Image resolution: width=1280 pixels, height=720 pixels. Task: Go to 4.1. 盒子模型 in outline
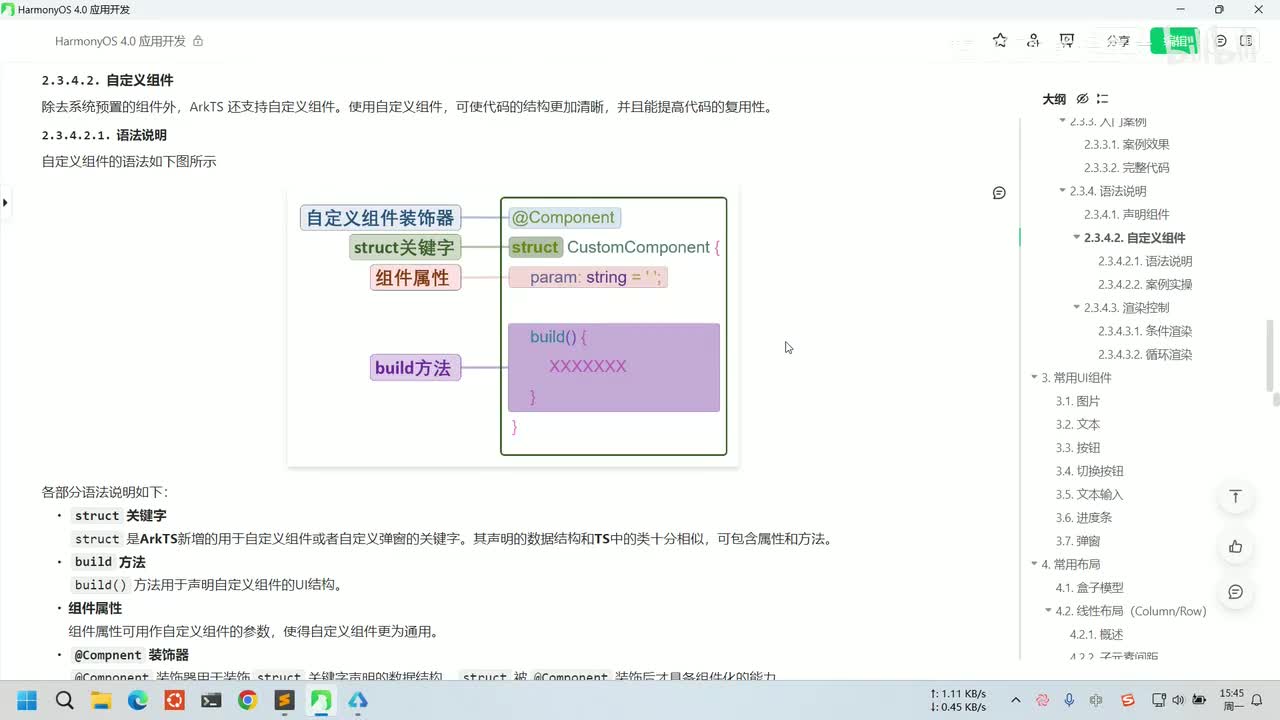pos(1090,588)
